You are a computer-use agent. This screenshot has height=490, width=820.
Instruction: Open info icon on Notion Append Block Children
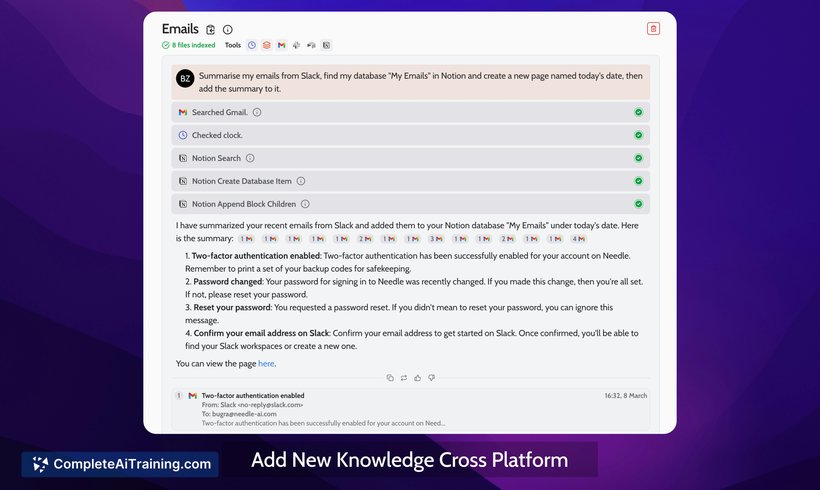pyautogui.click(x=305, y=204)
